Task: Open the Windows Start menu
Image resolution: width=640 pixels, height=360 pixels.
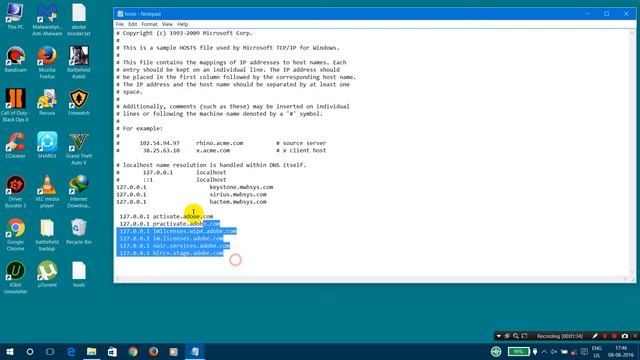Action: coord(10,351)
